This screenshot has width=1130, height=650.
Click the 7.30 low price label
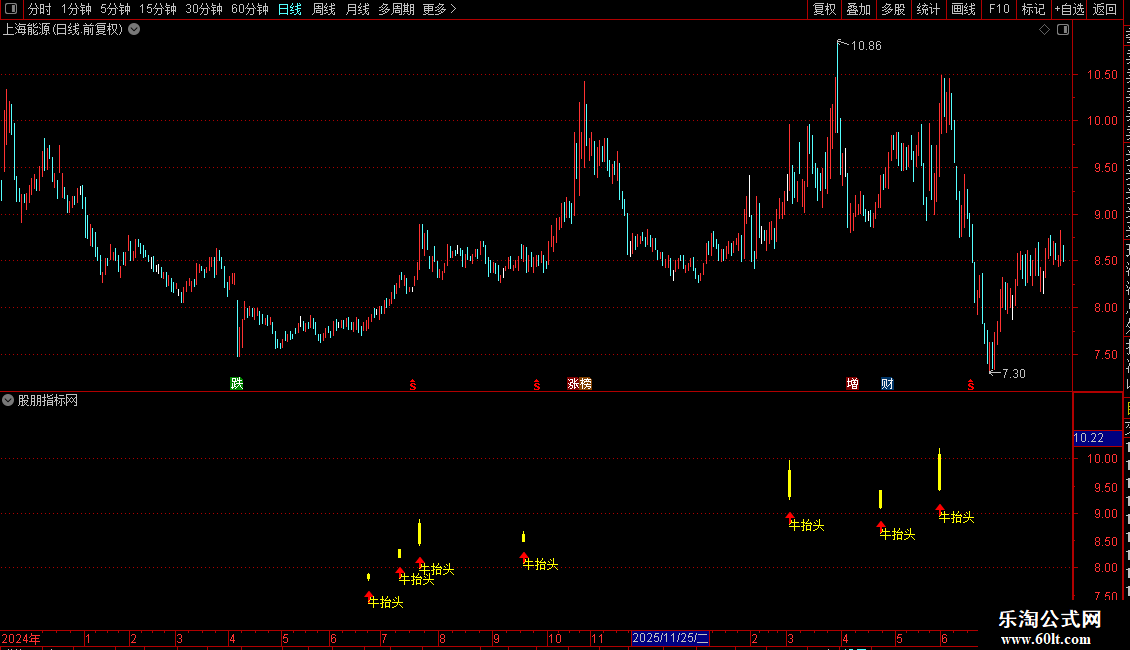pyautogui.click(x=1014, y=373)
